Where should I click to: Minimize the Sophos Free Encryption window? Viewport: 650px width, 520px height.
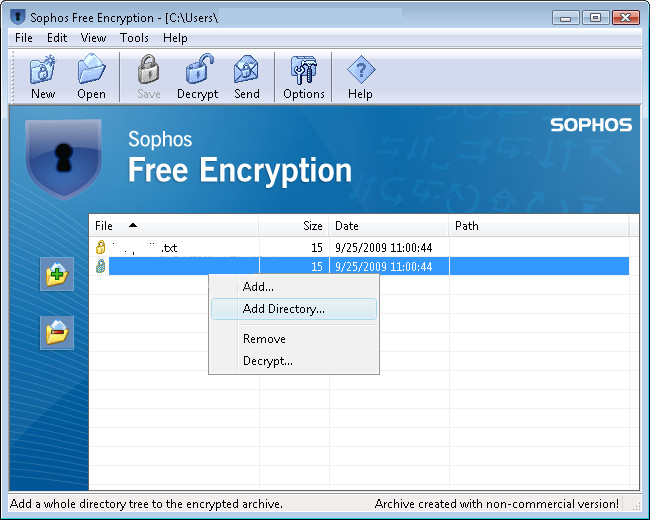(x=565, y=18)
